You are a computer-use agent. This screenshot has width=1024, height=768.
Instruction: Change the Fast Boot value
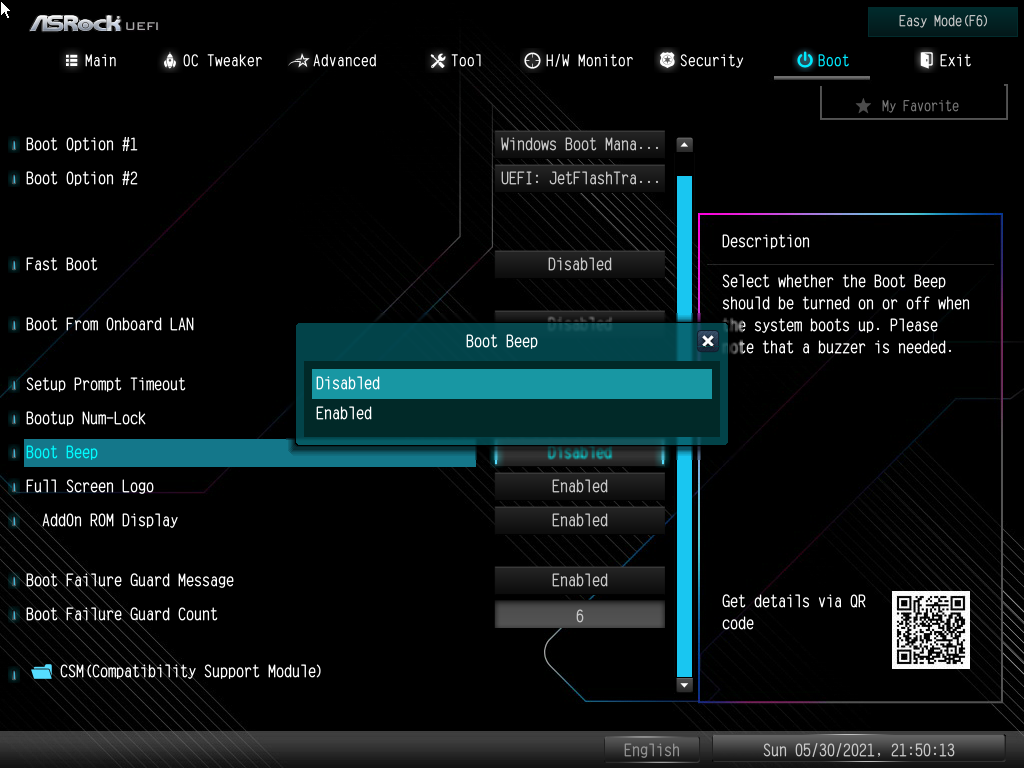click(x=579, y=264)
